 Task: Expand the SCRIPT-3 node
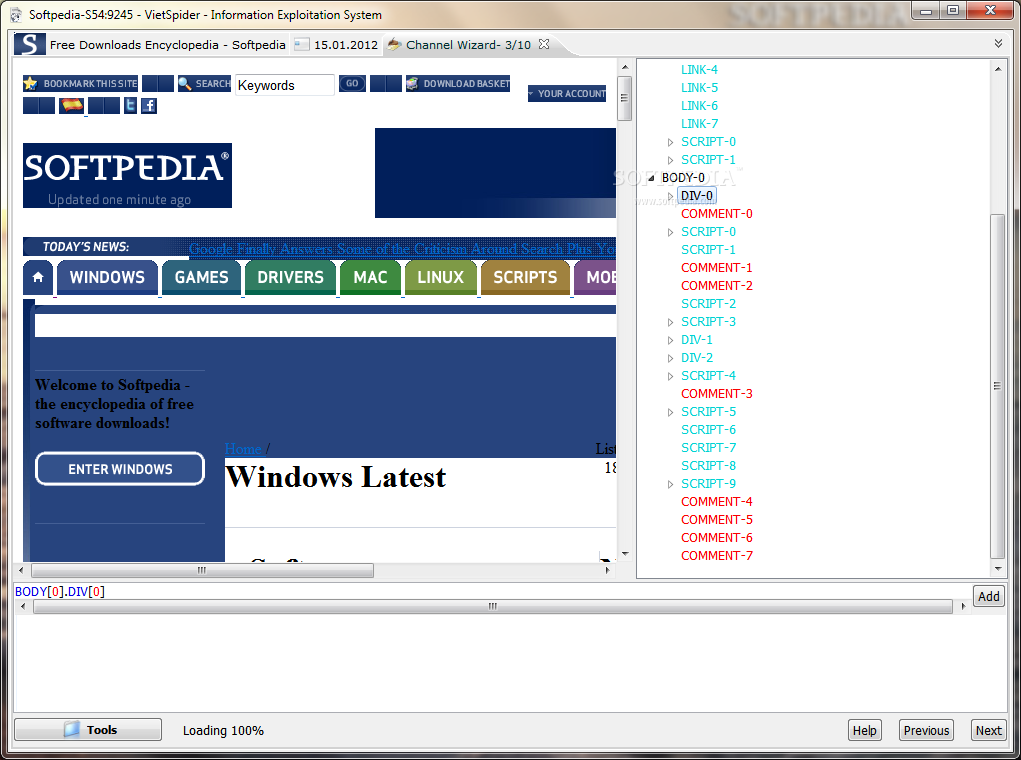[x=670, y=322]
